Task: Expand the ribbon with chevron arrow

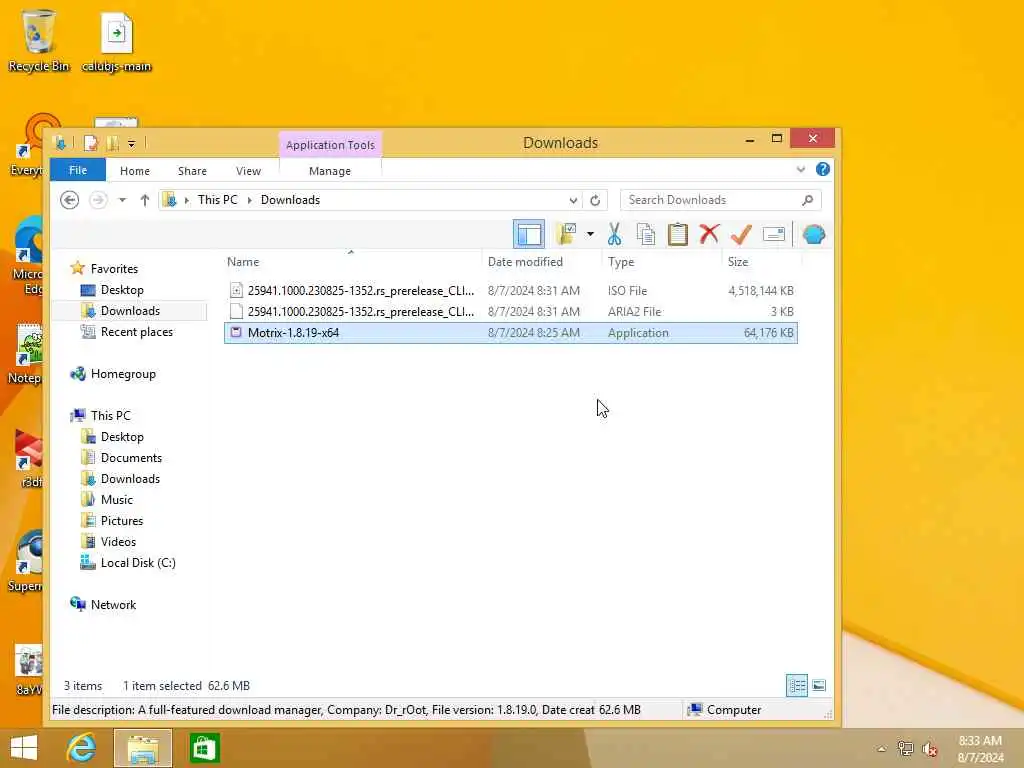Action: 801,170
